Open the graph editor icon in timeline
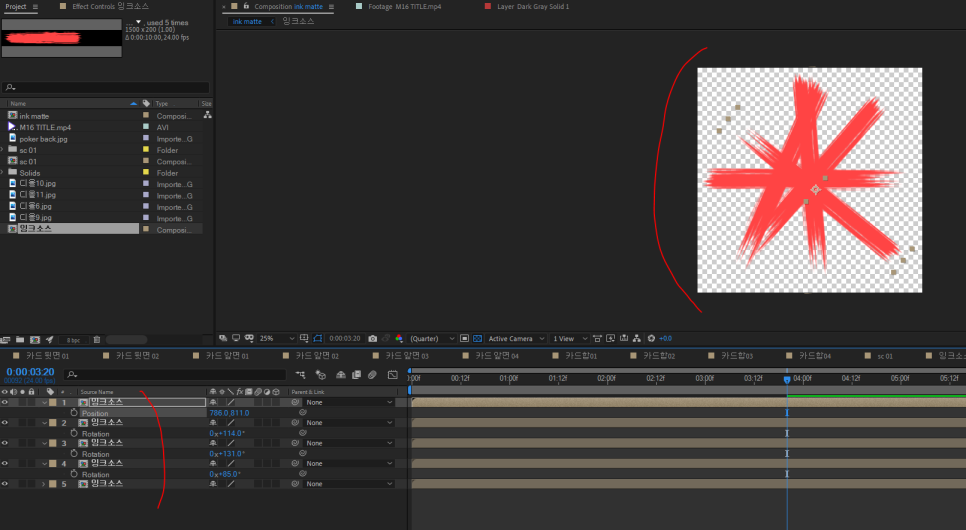The image size is (966, 530). click(x=392, y=374)
